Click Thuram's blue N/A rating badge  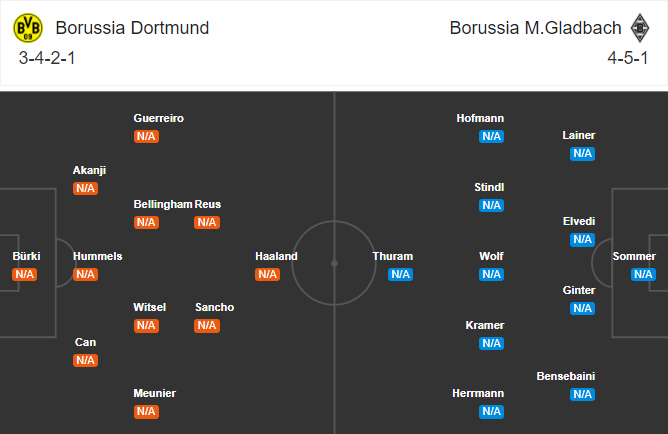point(400,274)
